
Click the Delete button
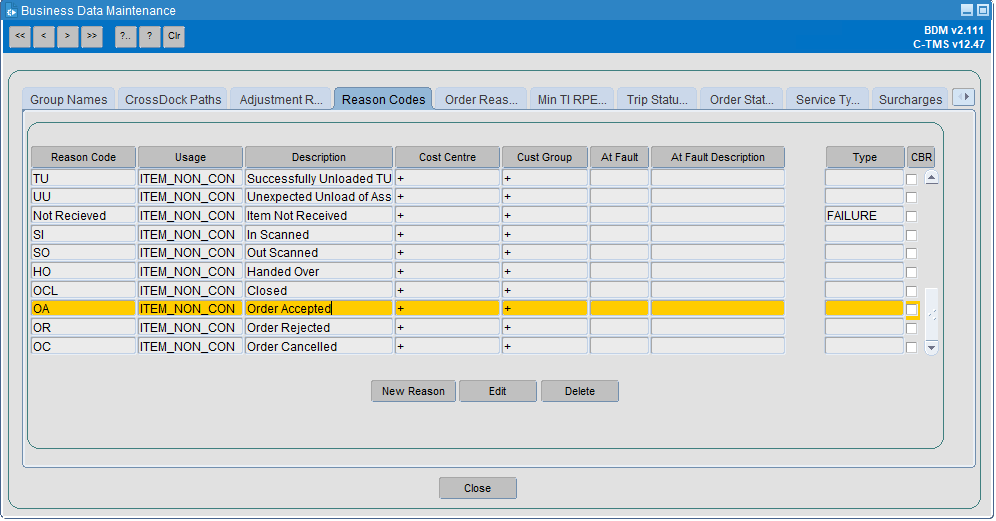580,391
